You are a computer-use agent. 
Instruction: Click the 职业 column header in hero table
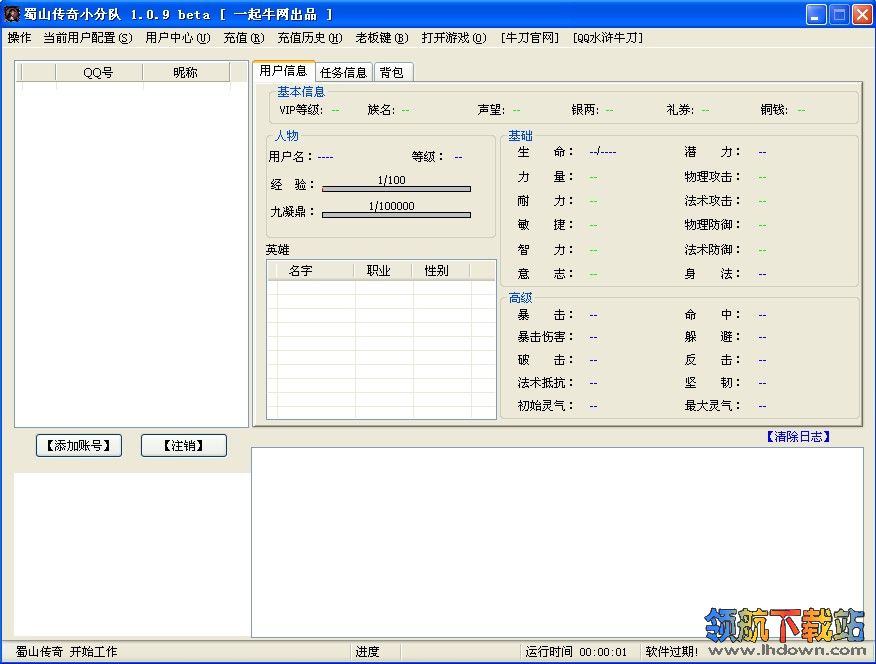pos(379,271)
